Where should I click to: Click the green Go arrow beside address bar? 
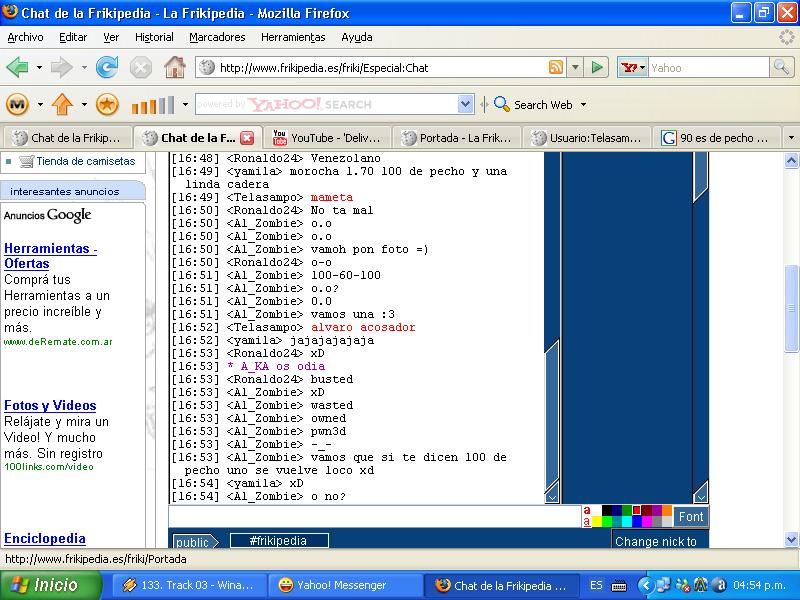[597, 68]
